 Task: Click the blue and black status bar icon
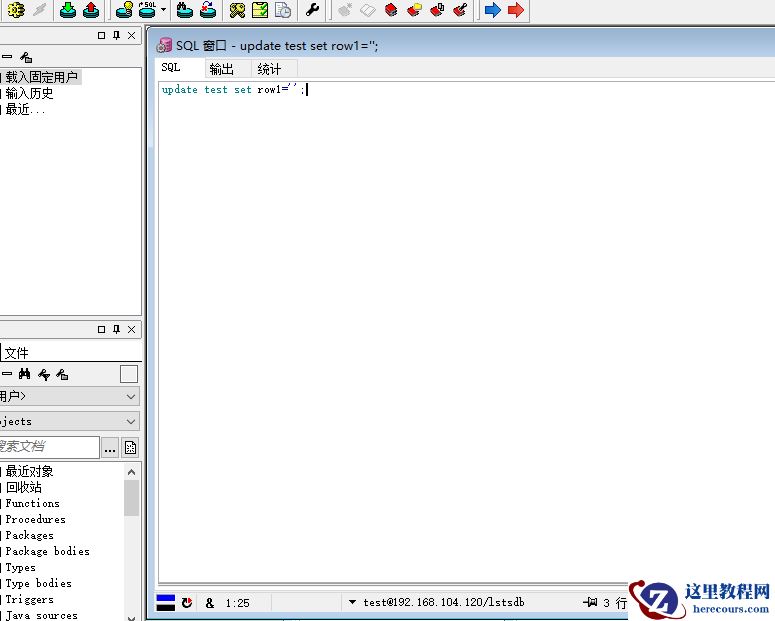pyautogui.click(x=166, y=603)
